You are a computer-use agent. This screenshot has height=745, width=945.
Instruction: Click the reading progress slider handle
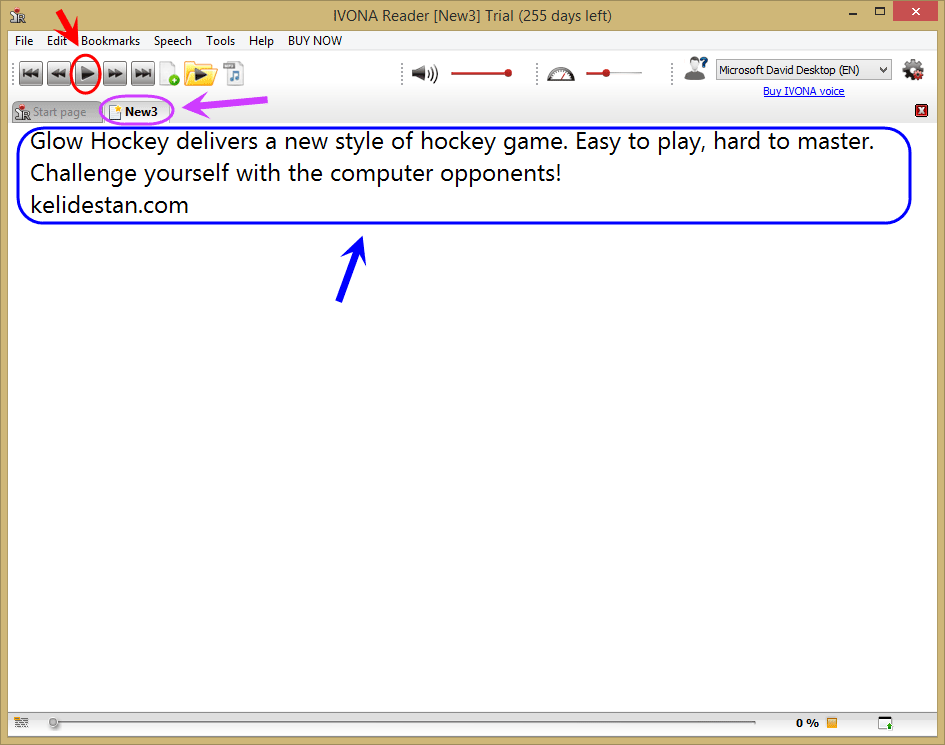(x=54, y=722)
